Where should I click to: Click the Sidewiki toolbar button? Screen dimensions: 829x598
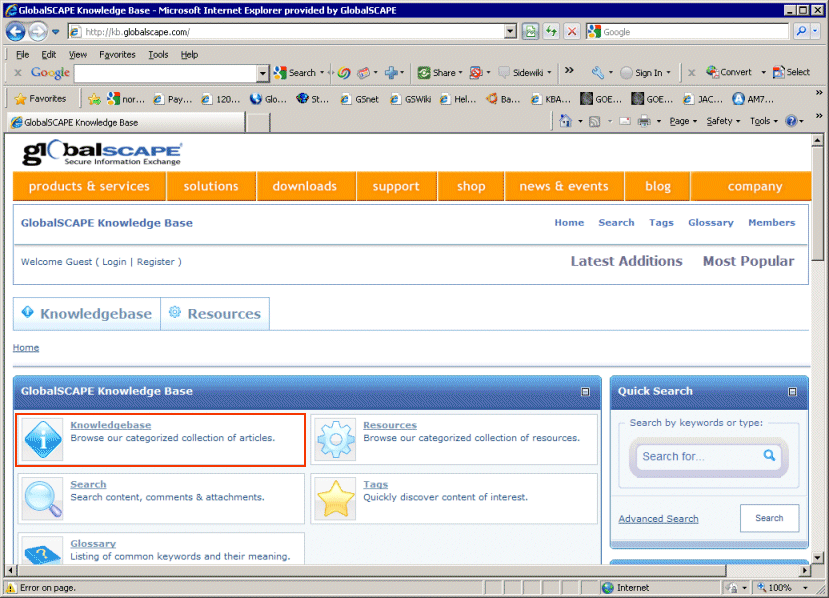pos(524,72)
